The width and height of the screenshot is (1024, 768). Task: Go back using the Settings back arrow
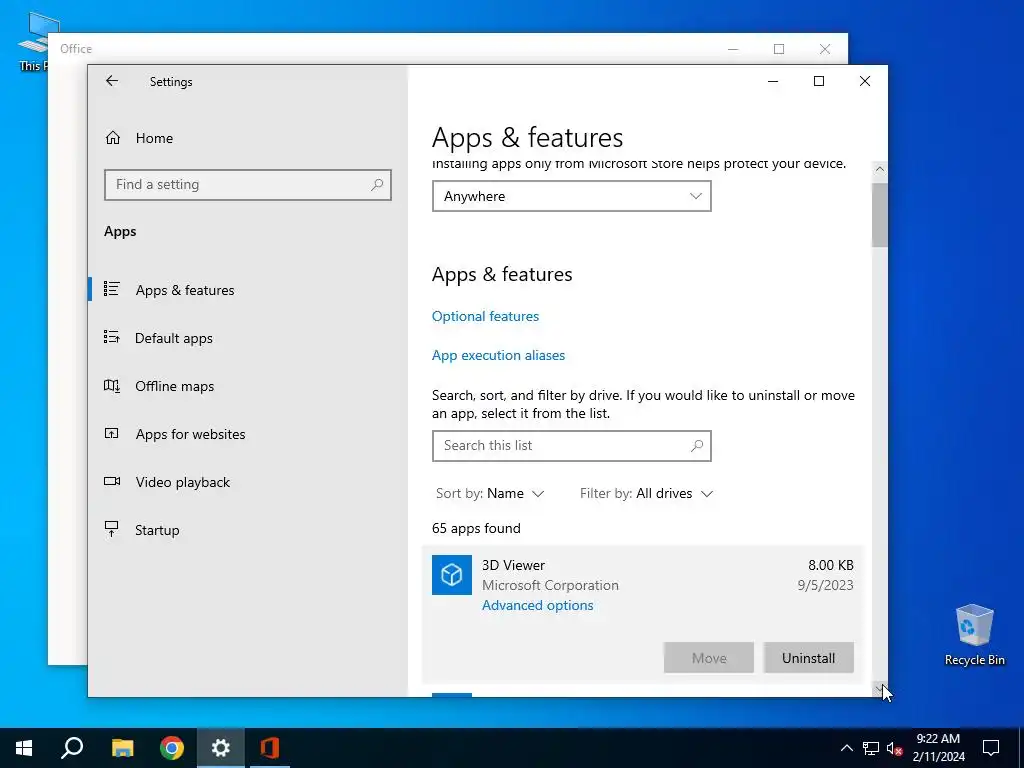click(x=112, y=81)
